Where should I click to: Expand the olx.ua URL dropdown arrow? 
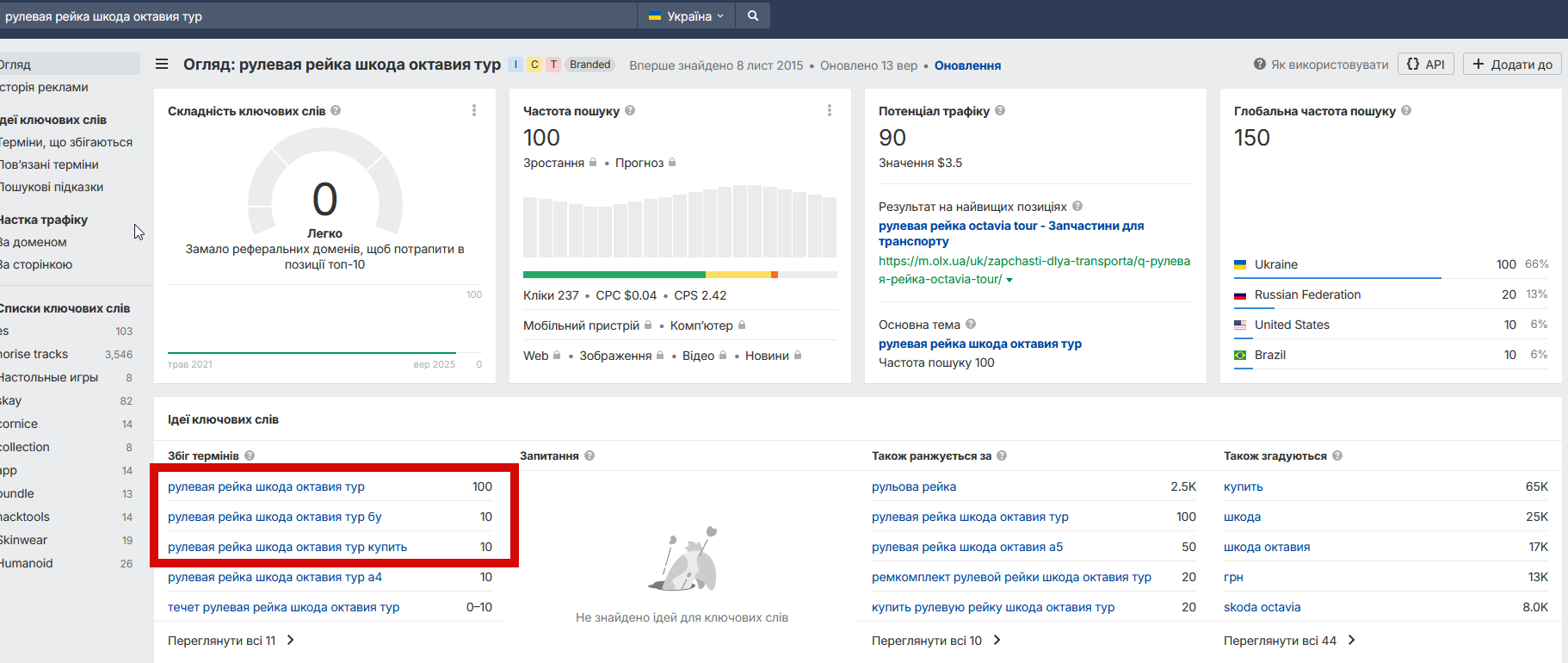[1009, 280]
